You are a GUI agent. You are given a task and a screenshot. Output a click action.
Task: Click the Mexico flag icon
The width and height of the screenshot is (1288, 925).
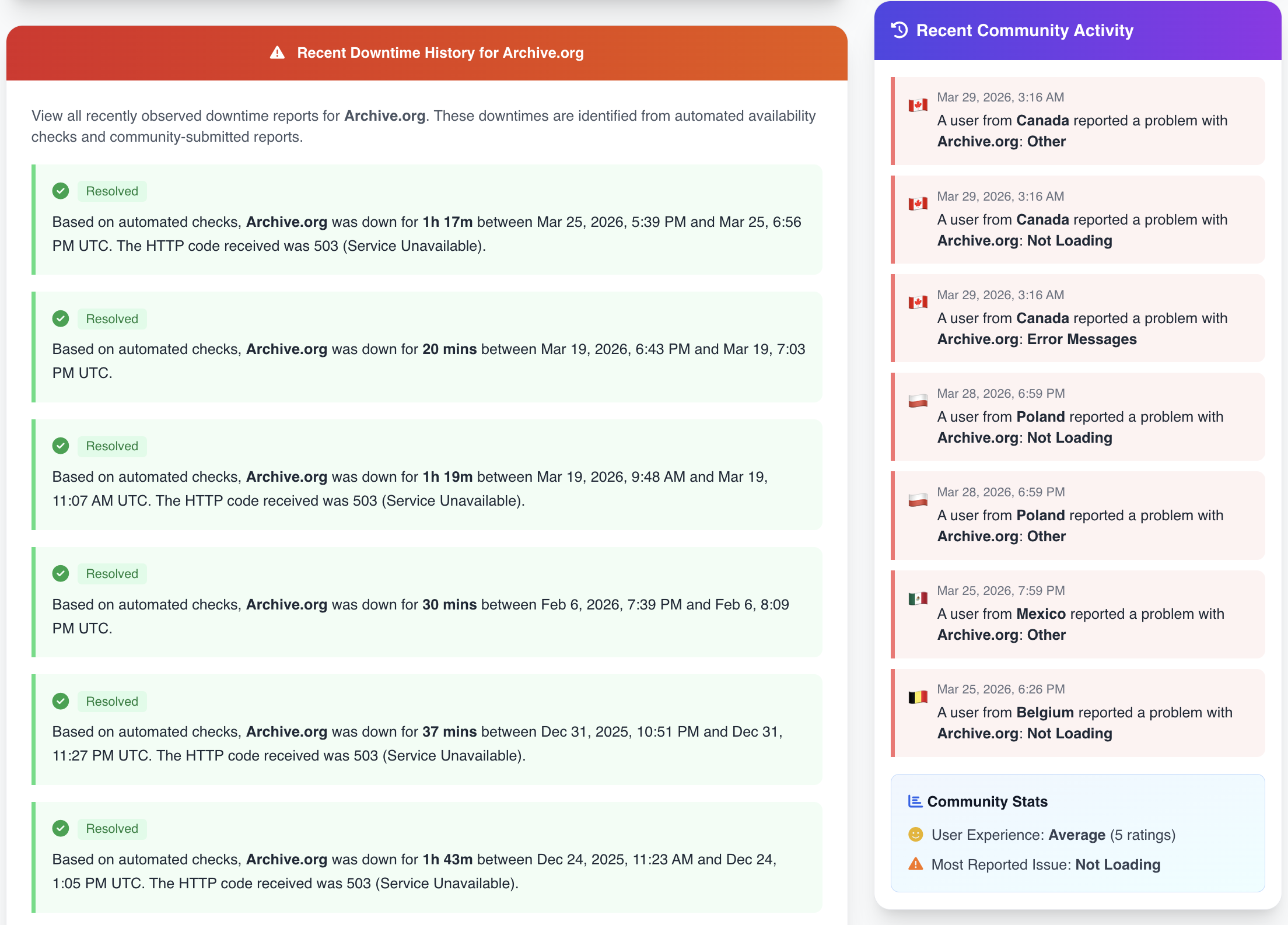point(918,598)
